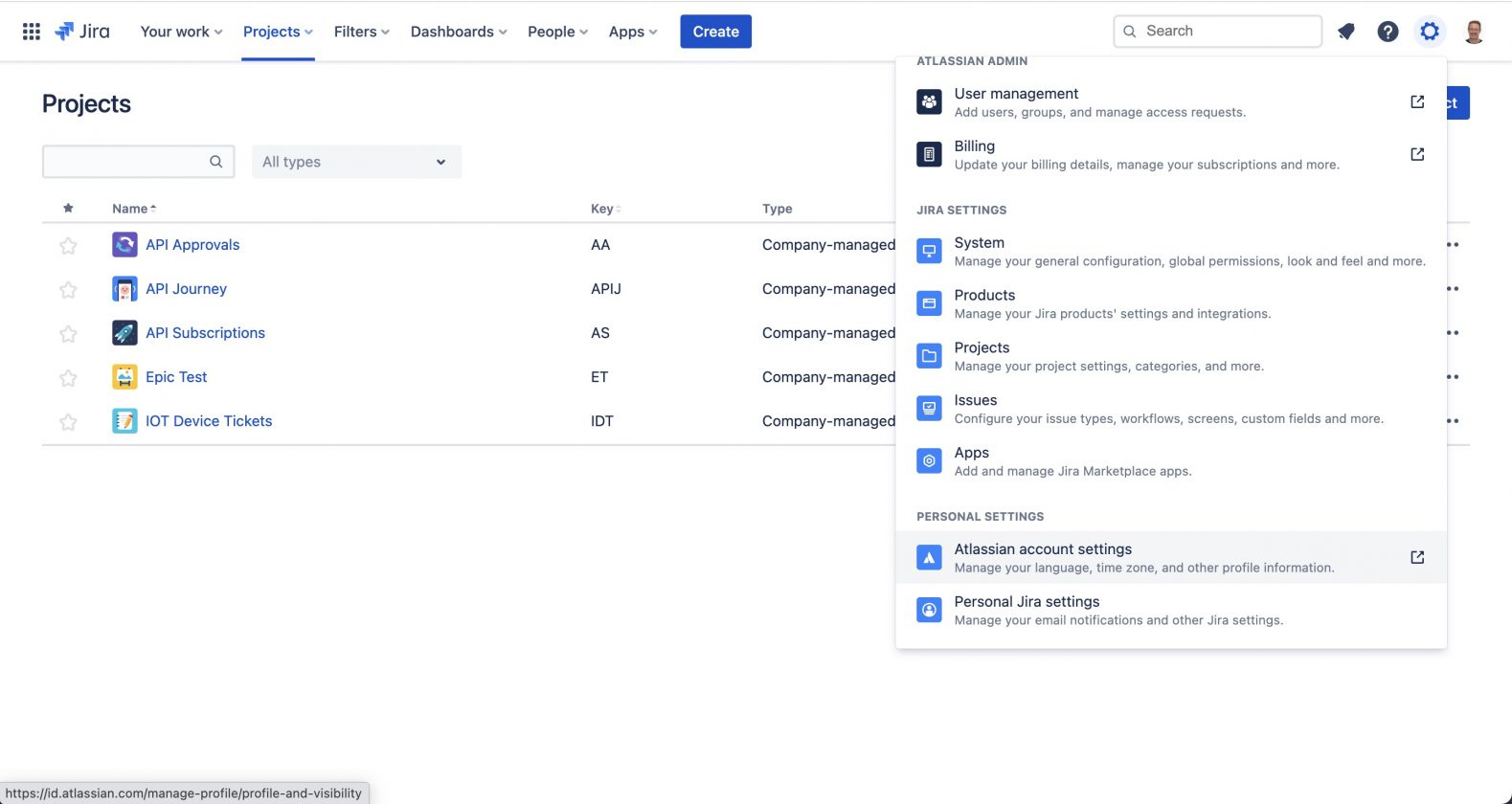Star the Epic Test project
This screenshot has height=804, width=1512.
(68, 378)
